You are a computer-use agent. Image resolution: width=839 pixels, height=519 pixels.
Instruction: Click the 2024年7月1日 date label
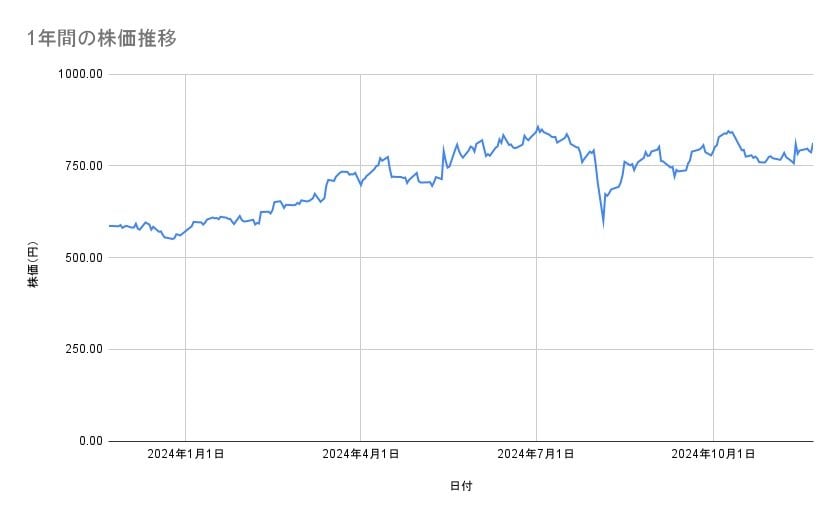[x=536, y=455]
